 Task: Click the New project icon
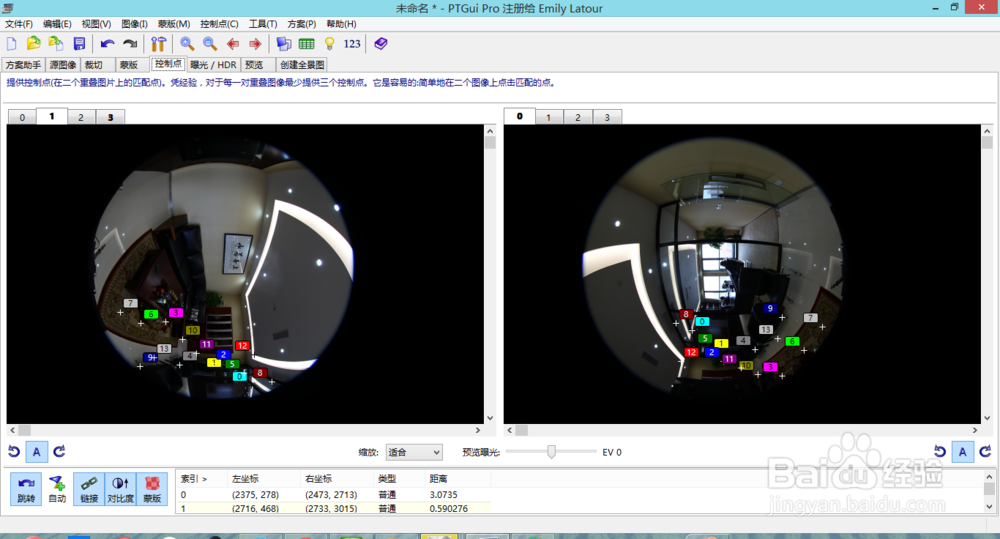pos(11,43)
